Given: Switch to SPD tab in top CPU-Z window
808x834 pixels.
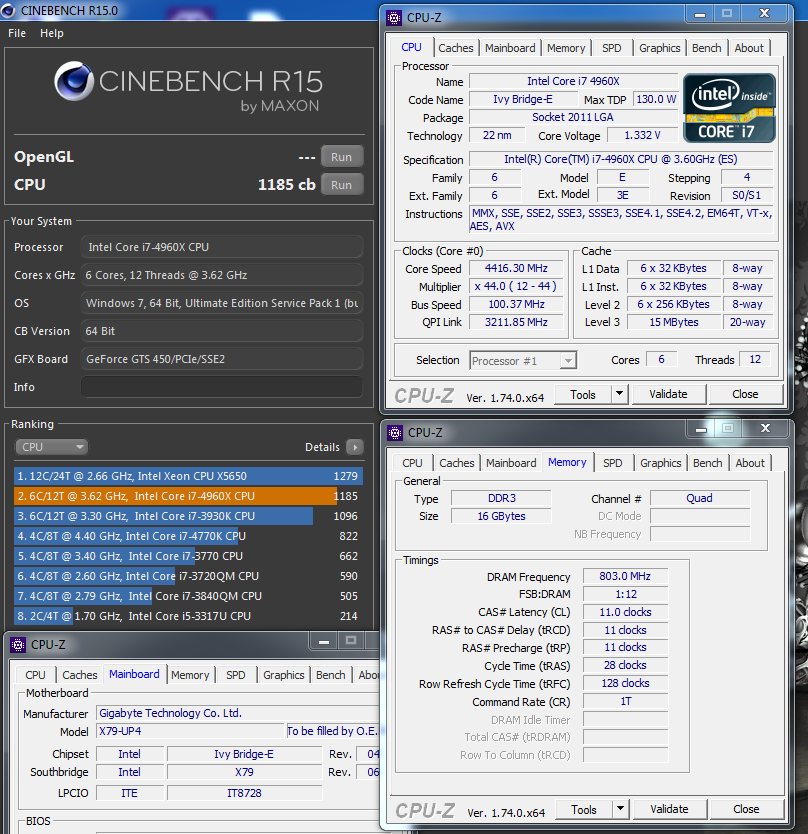Looking at the screenshot, I should tap(612, 48).
